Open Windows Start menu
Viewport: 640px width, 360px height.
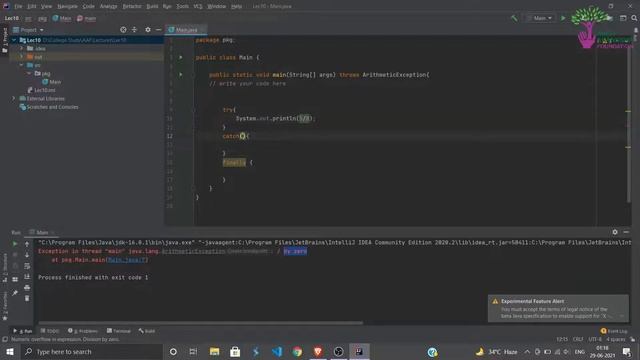coord(9,351)
